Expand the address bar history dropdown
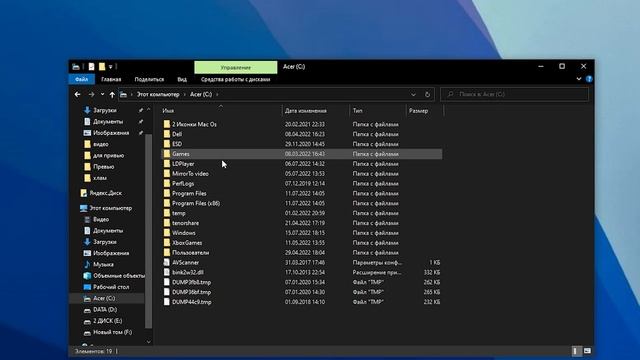The width and height of the screenshot is (640, 360). point(413,94)
